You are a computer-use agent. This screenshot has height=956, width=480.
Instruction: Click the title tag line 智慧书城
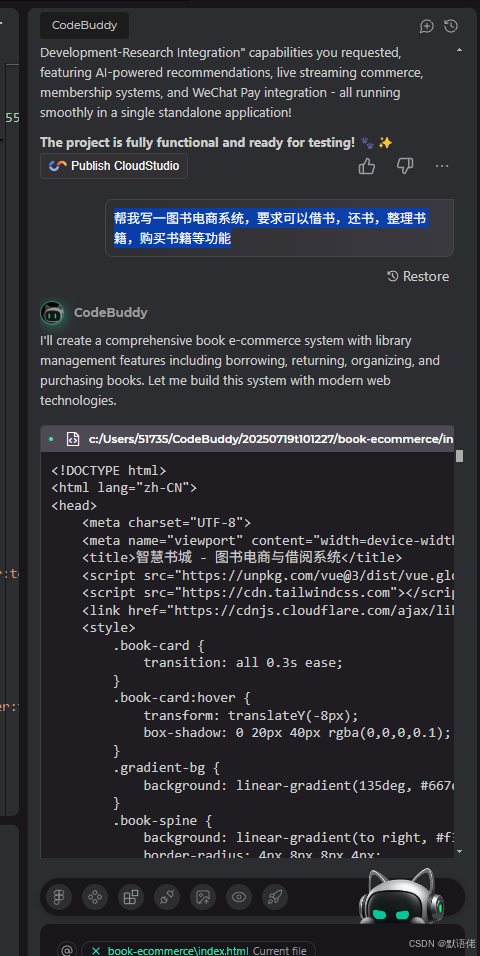242,557
